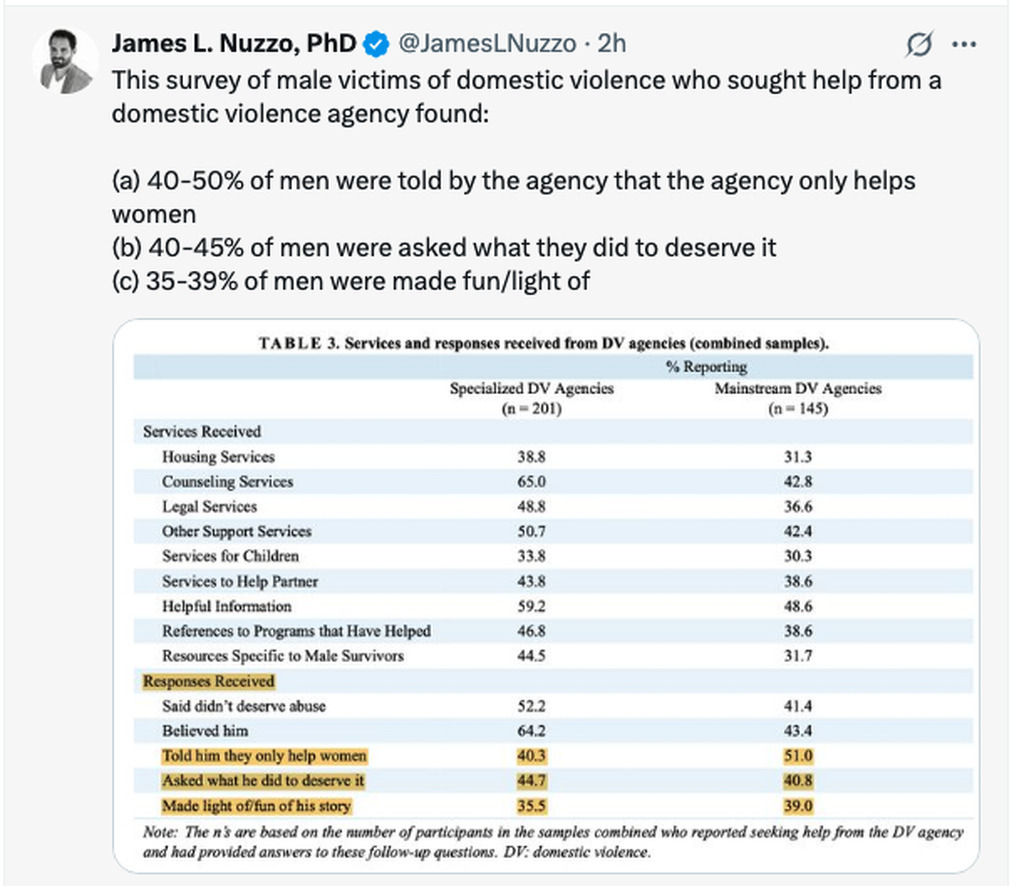Click the highlighted 40.3 value
This screenshot has height=886, width=1024.
click(533, 756)
